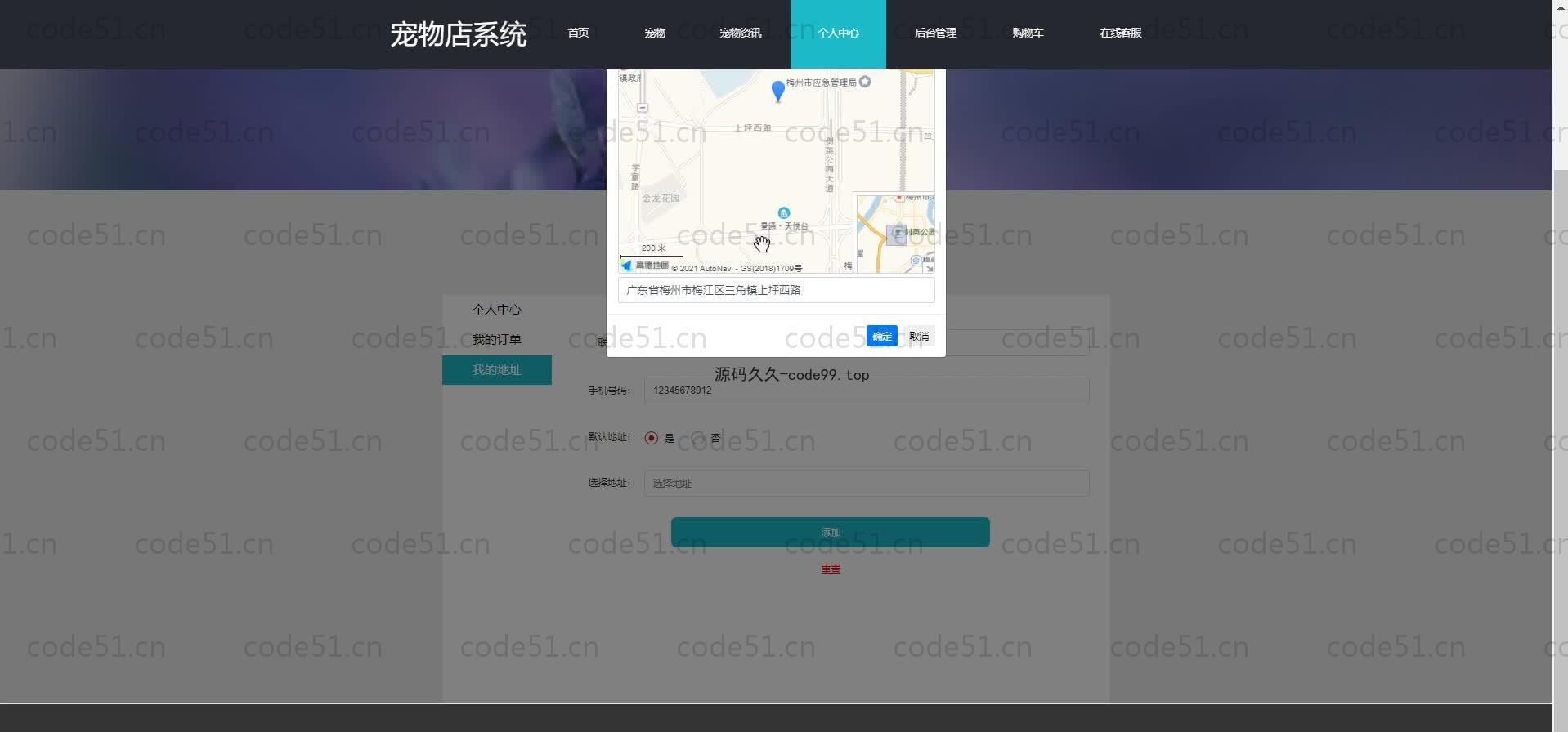Image resolution: width=1568 pixels, height=732 pixels.
Task: Select the 否 default address radio button
Action: coord(698,438)
